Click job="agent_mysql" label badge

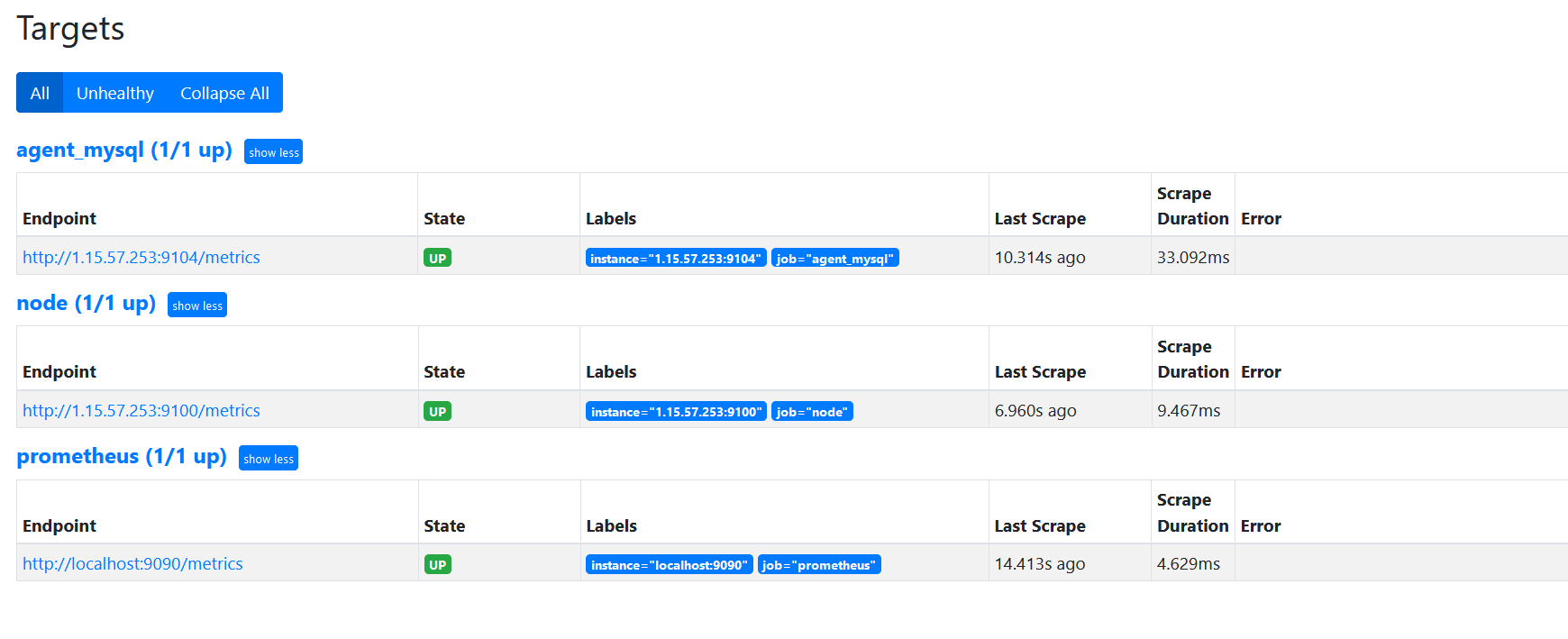click(x=835, y=258)
